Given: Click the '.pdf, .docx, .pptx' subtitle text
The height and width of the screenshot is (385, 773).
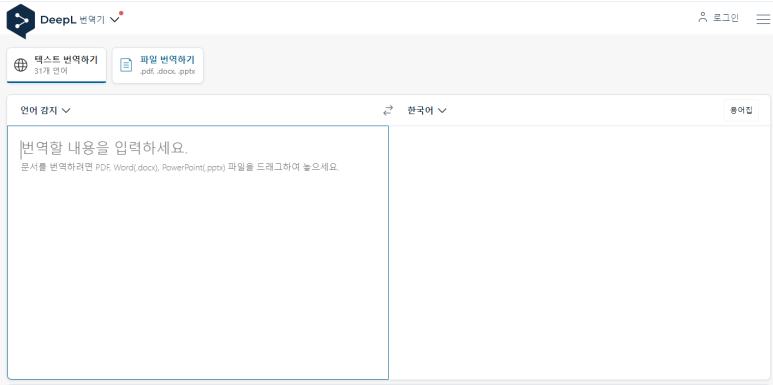Looking at the screenshot, I should [x=168, y=71].
